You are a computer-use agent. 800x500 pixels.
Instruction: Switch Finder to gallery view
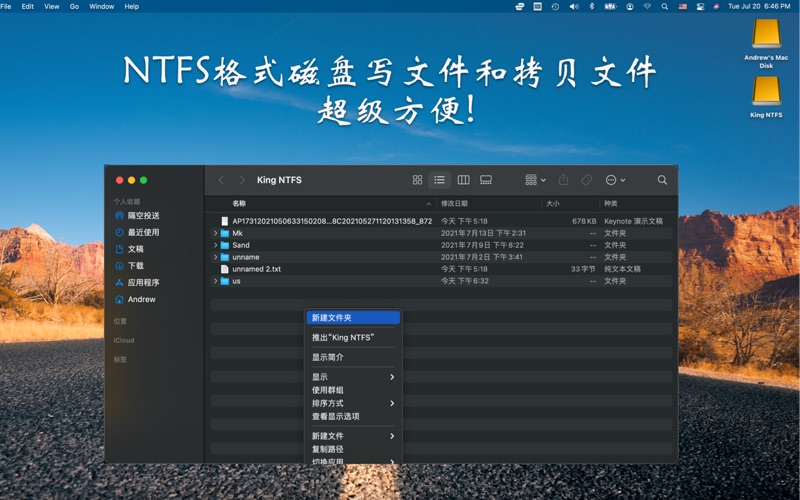pyautogui.click(x=486, y=180)
